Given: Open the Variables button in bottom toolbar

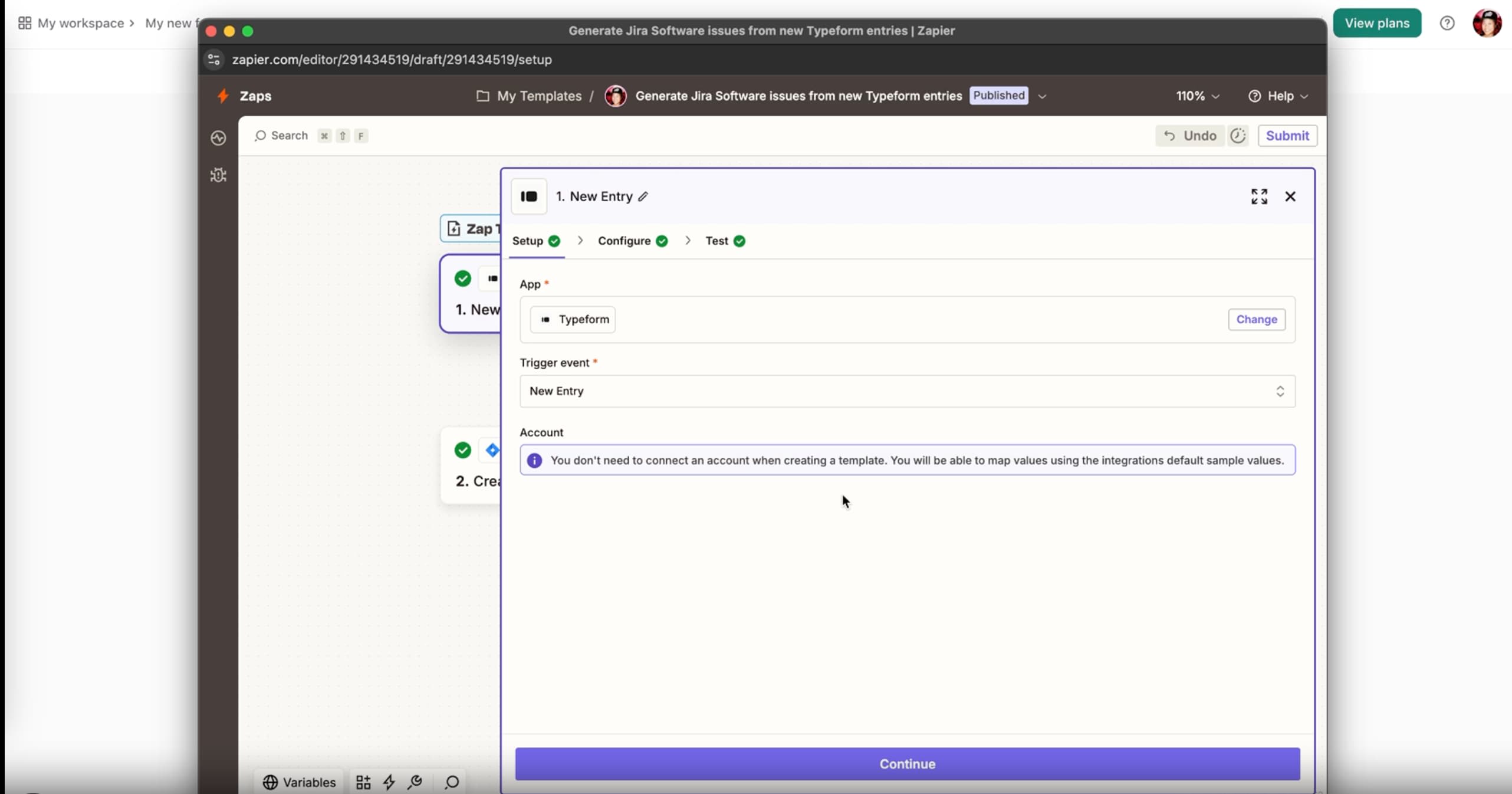Looking at the screenshot, I should (299, 782).
